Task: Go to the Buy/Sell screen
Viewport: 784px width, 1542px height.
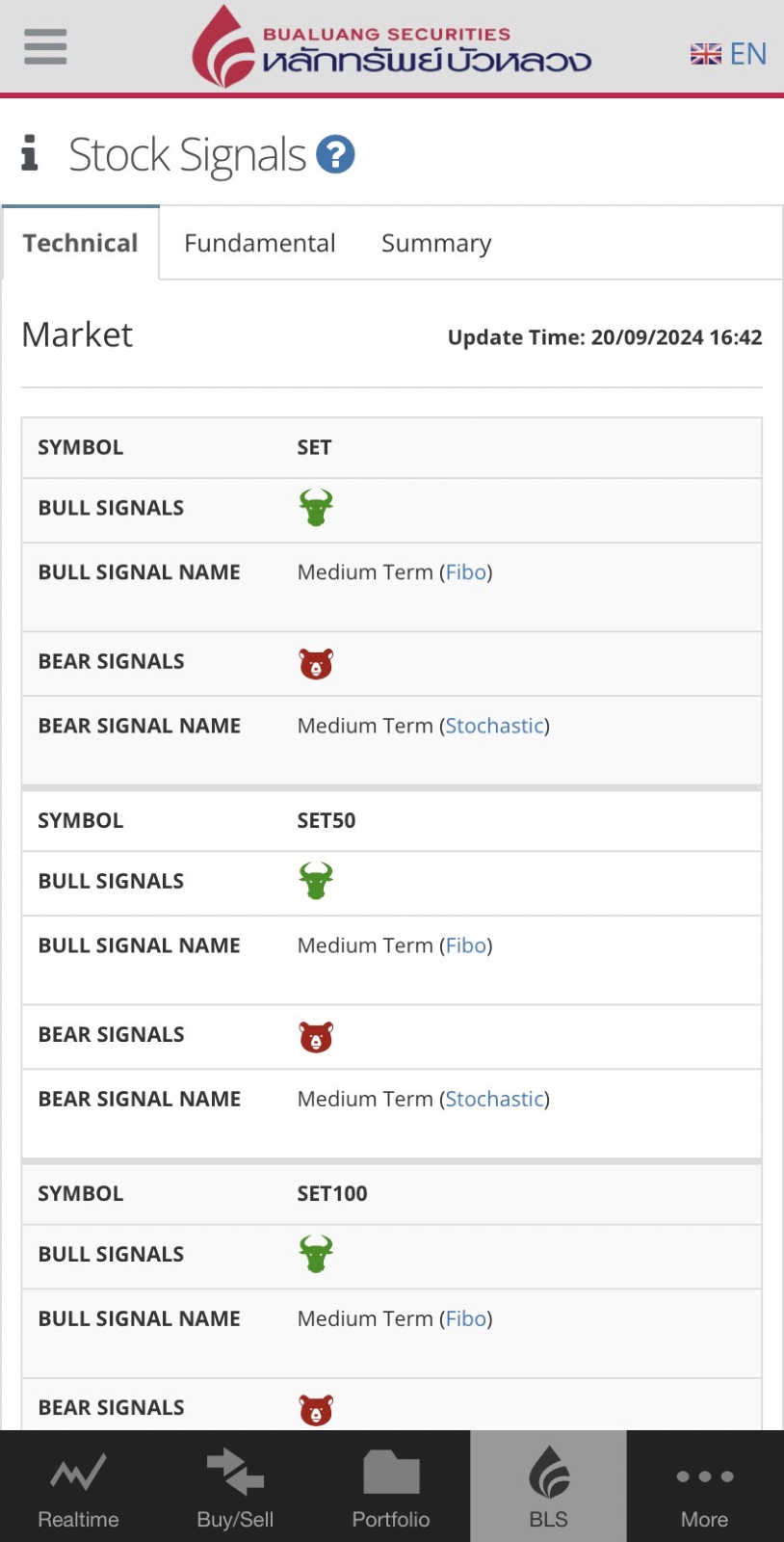Action: click(x=235, y=1487)
